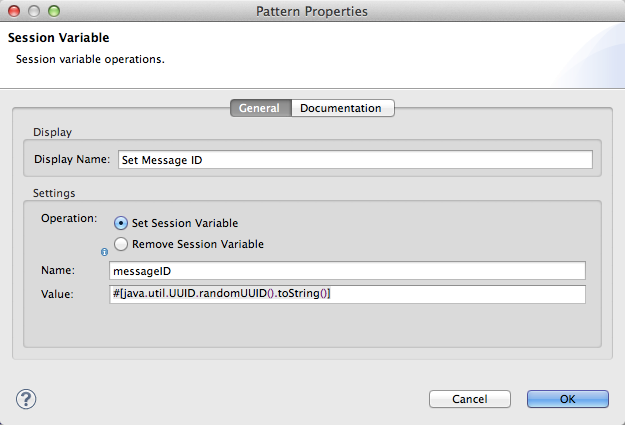Click the Display Name label

pos(71,159)
